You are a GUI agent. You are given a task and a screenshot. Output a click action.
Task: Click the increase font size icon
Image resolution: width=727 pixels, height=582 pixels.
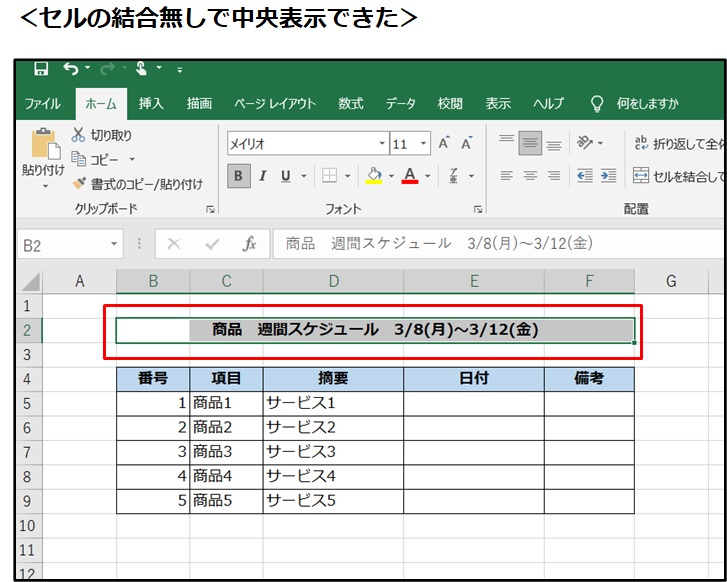444,144
